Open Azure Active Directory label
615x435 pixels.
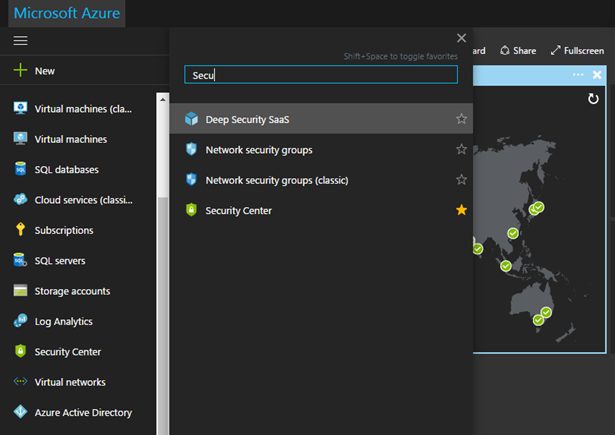click(83, 413)
